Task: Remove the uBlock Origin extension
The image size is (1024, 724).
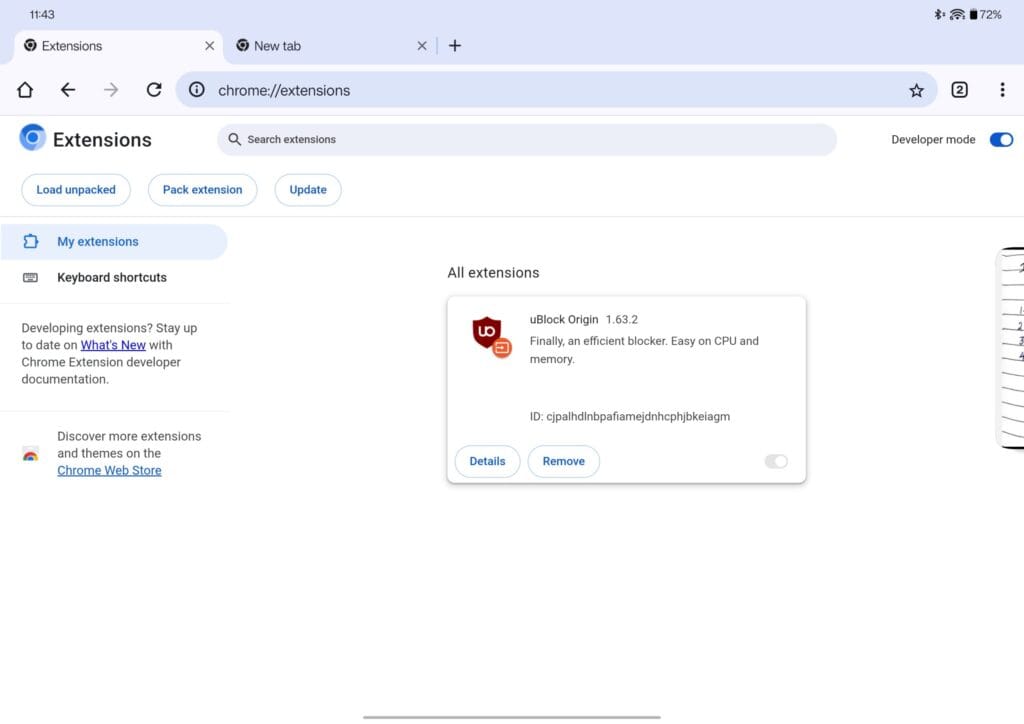Action: [564, 462]
